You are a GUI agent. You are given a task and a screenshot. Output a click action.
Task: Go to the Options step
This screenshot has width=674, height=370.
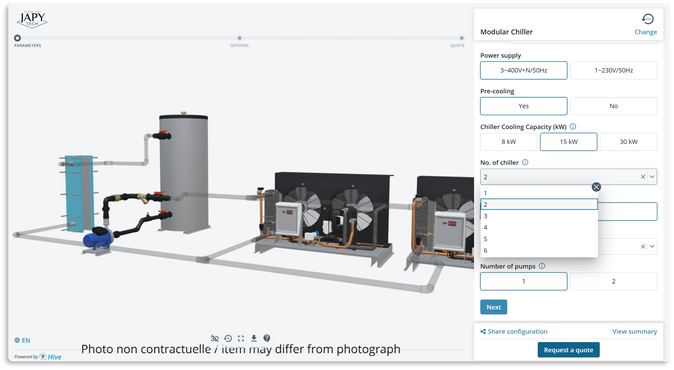[239, 38]
